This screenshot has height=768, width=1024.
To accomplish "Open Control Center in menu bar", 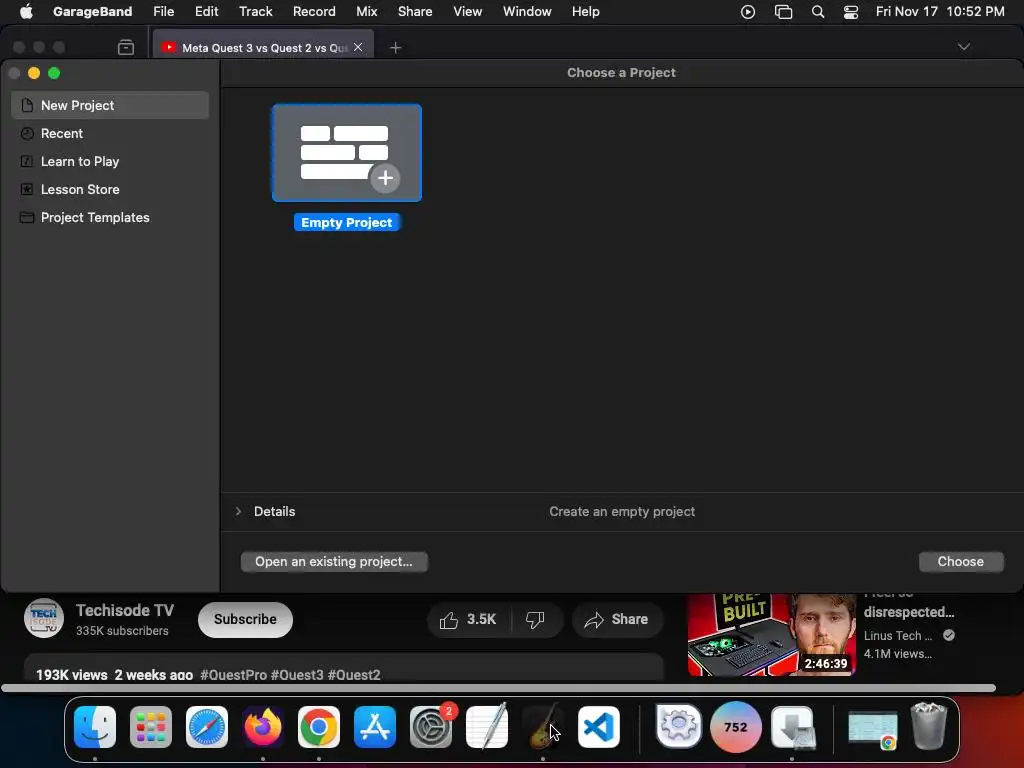I will [851, 12].
